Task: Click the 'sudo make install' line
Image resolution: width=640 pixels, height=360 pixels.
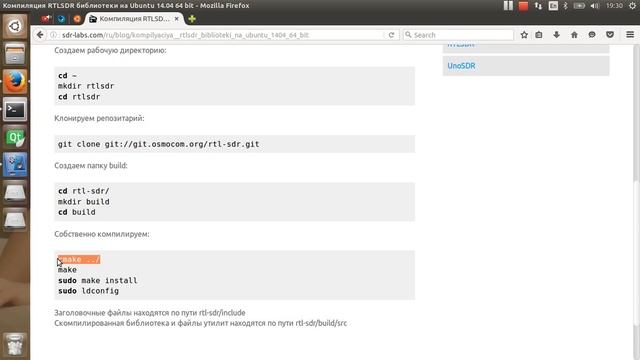Action: click(x=98, y=280)
